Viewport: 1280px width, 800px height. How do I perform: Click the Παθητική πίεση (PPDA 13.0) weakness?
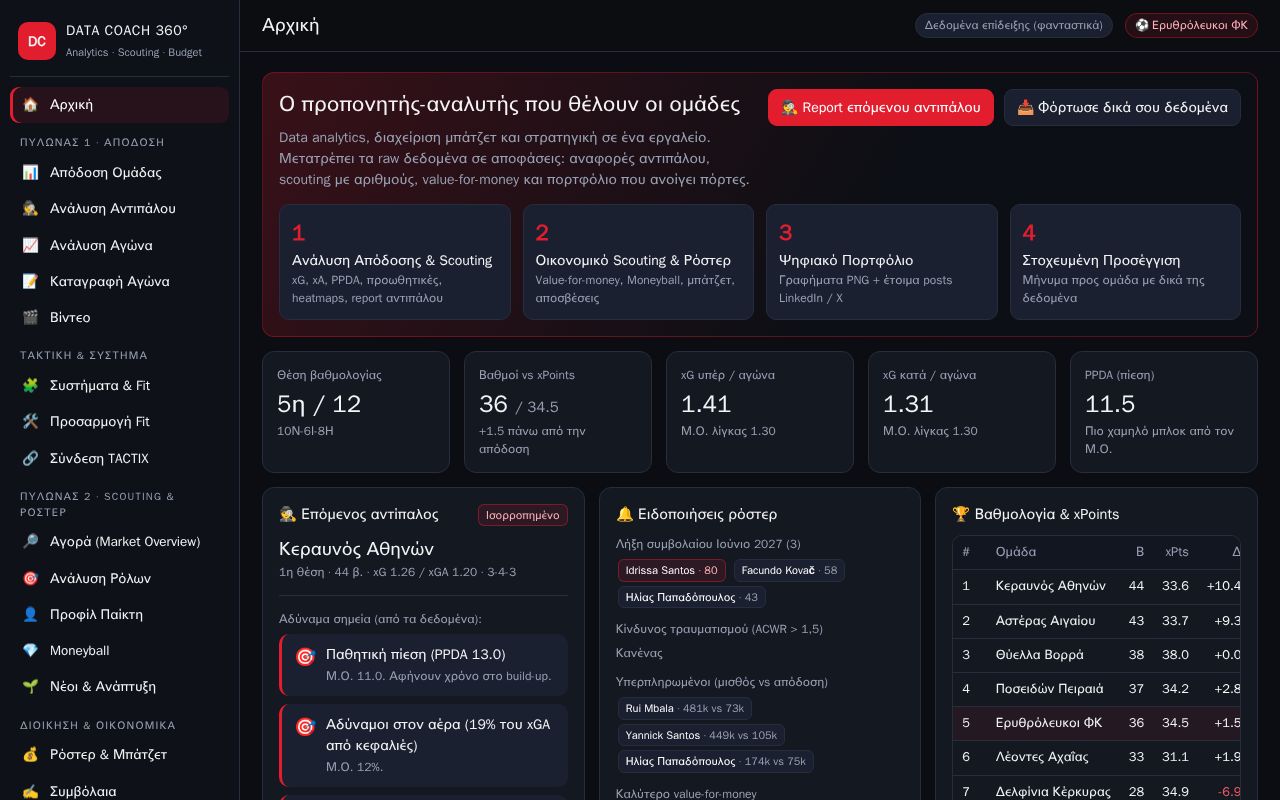pyautogui.click(x=424, y=665)
